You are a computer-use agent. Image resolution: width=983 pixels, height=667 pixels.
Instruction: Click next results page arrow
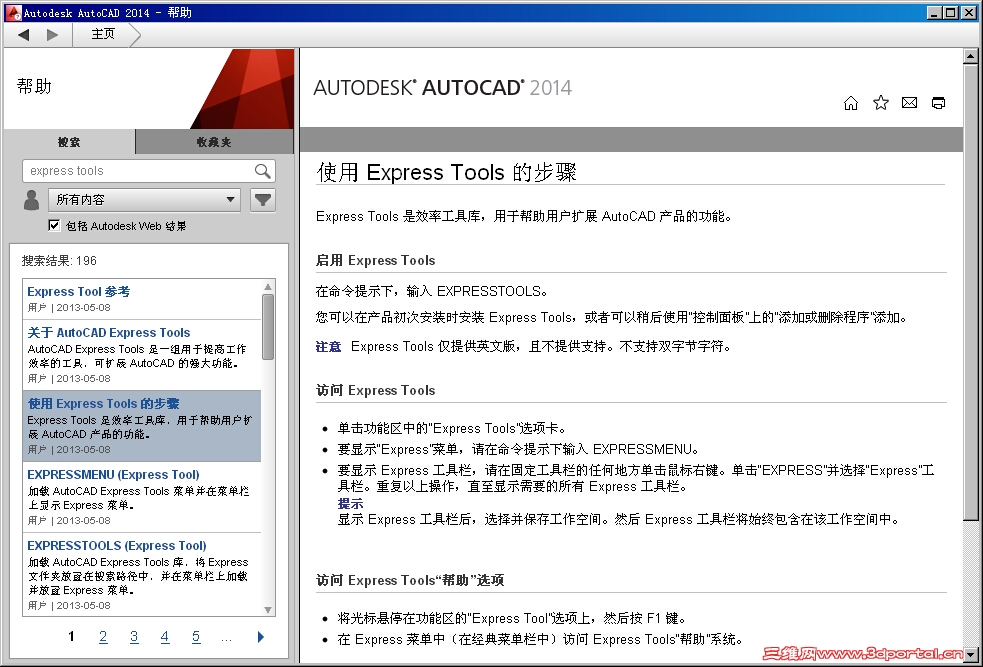[261, 637]
